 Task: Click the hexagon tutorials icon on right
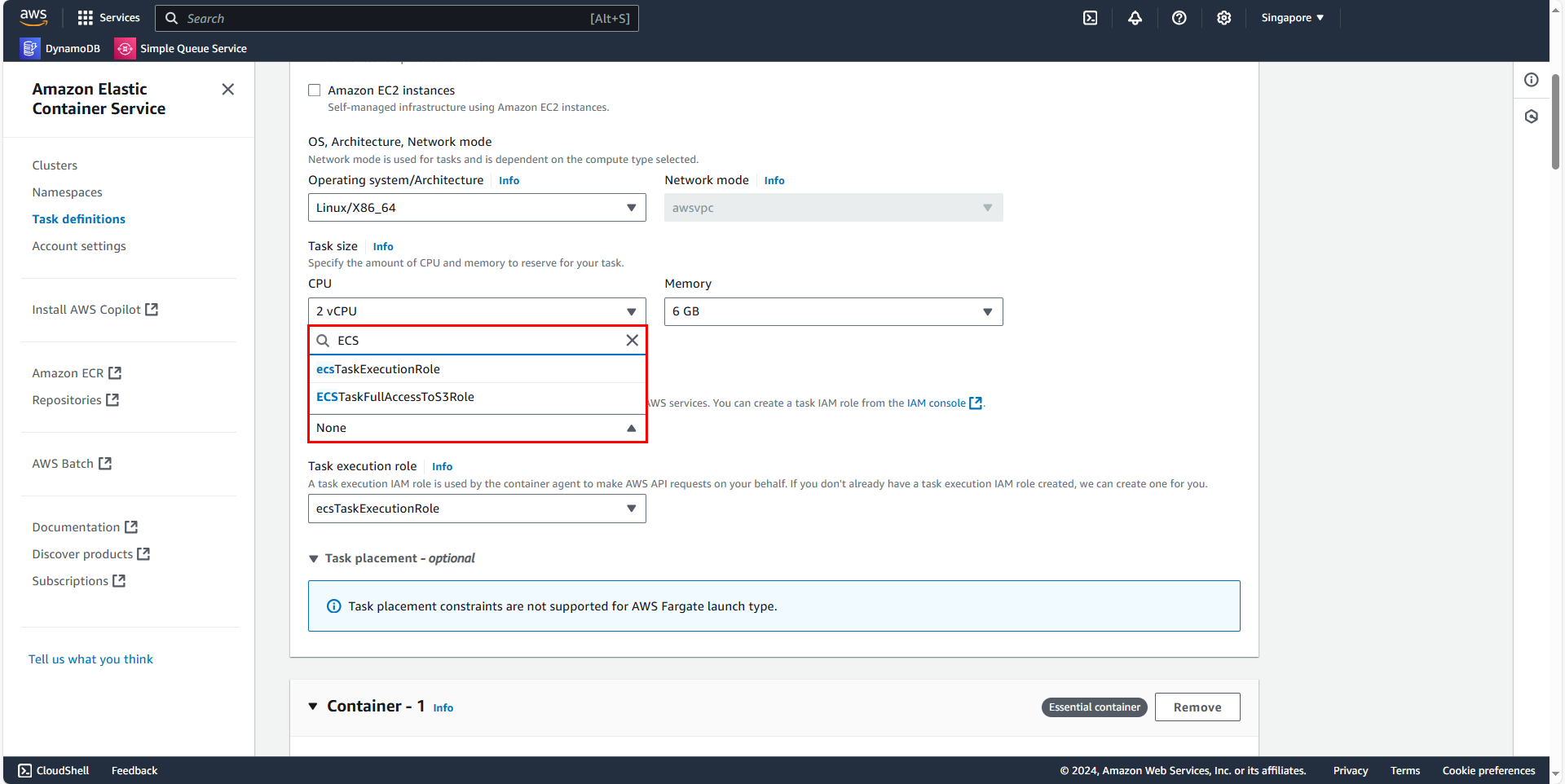[1532, 117]
